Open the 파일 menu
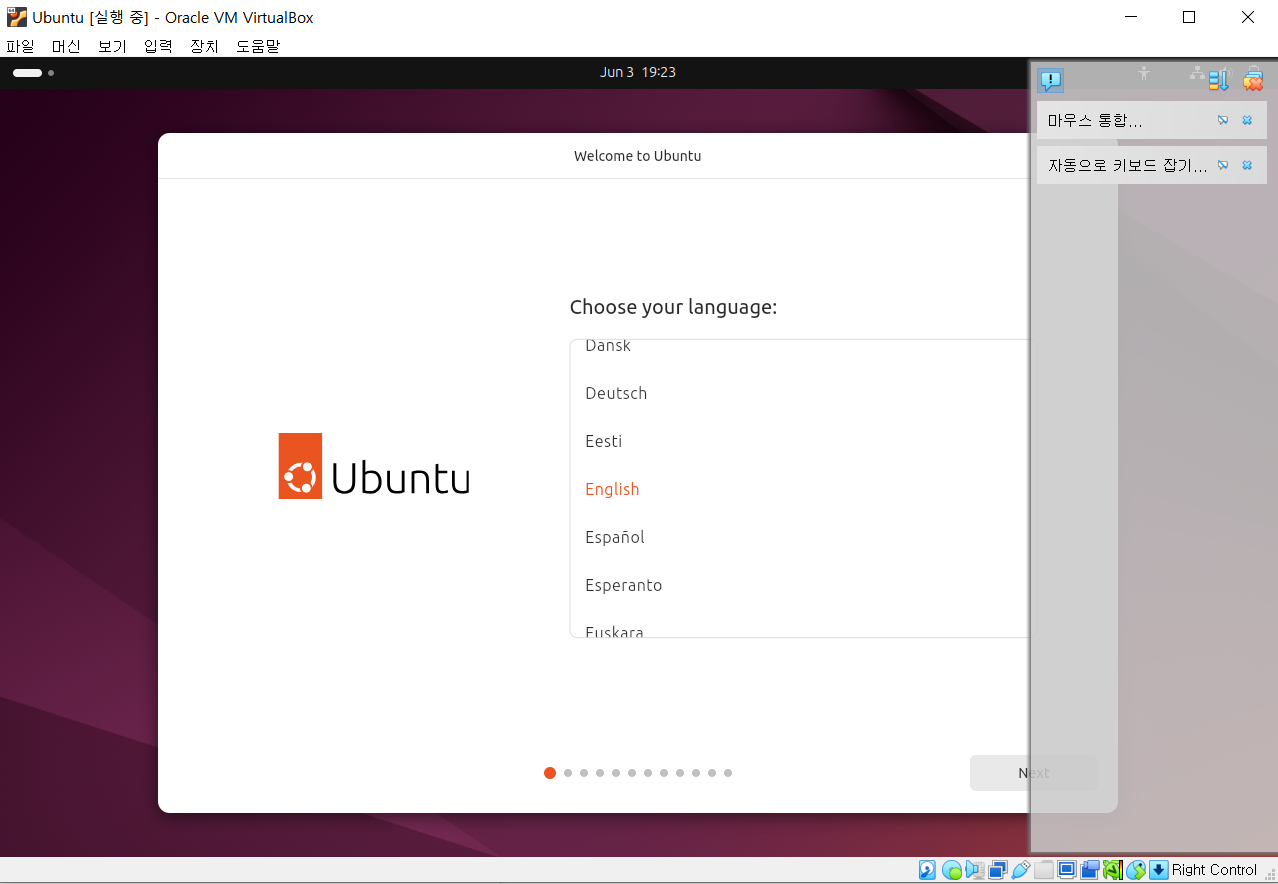Screen dimensions: 1278x884 pyautogui.click(x=20, y=46)
